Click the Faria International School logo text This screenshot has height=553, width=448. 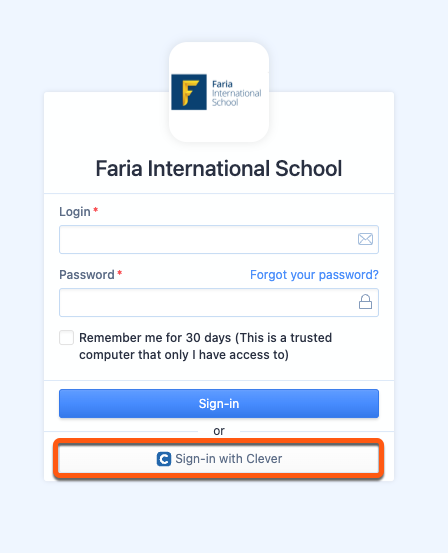236,93
